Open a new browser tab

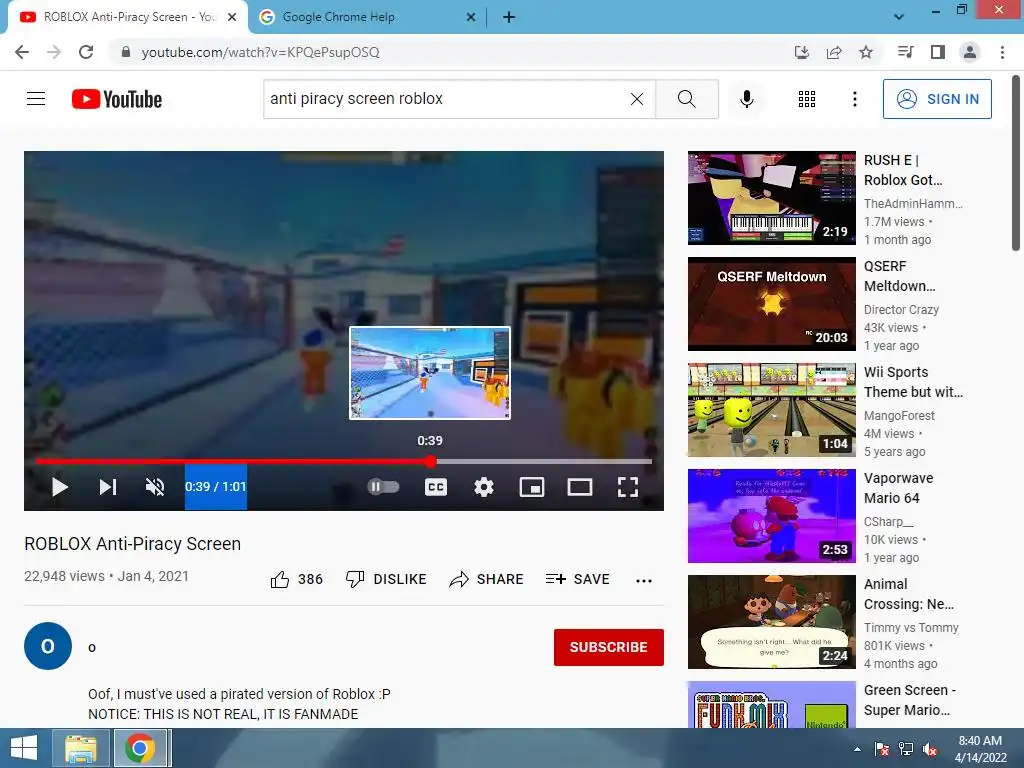click(509, 17)
